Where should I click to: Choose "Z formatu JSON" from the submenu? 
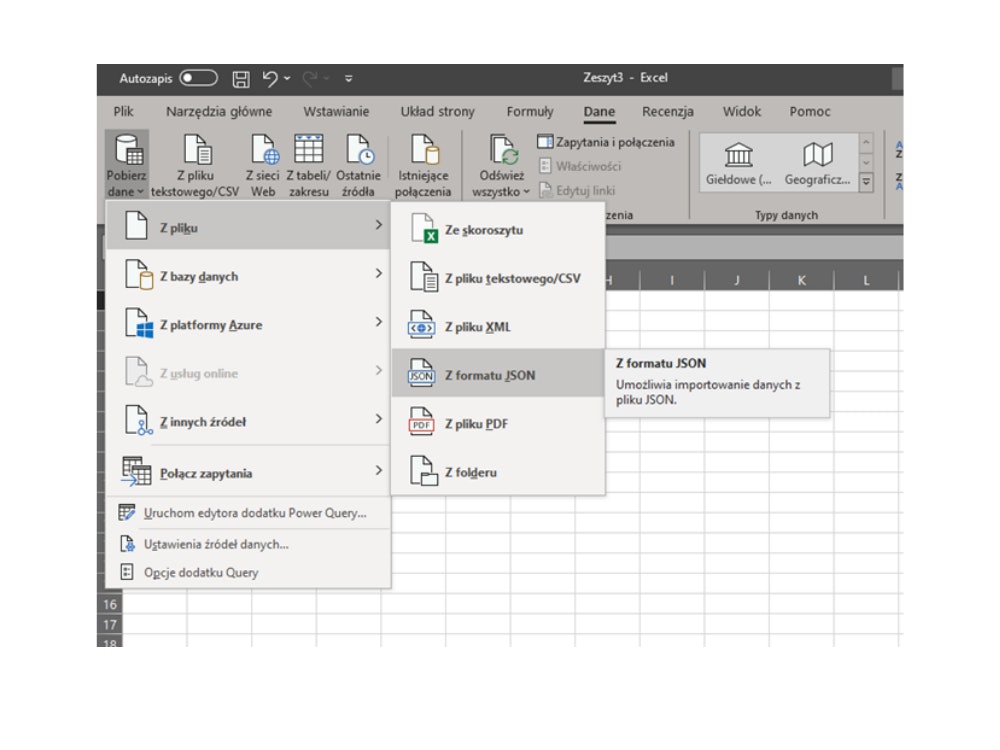490,375
